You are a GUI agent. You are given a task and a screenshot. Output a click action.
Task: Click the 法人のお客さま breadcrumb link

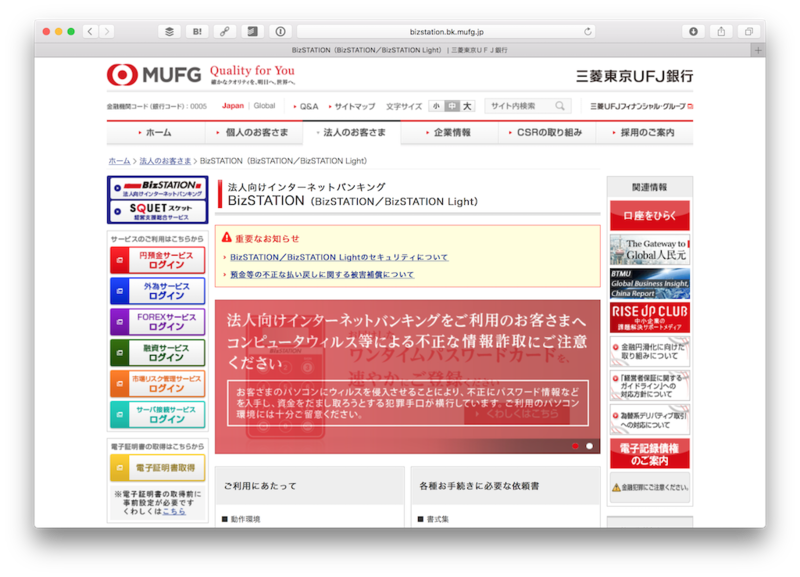(165, 161)
